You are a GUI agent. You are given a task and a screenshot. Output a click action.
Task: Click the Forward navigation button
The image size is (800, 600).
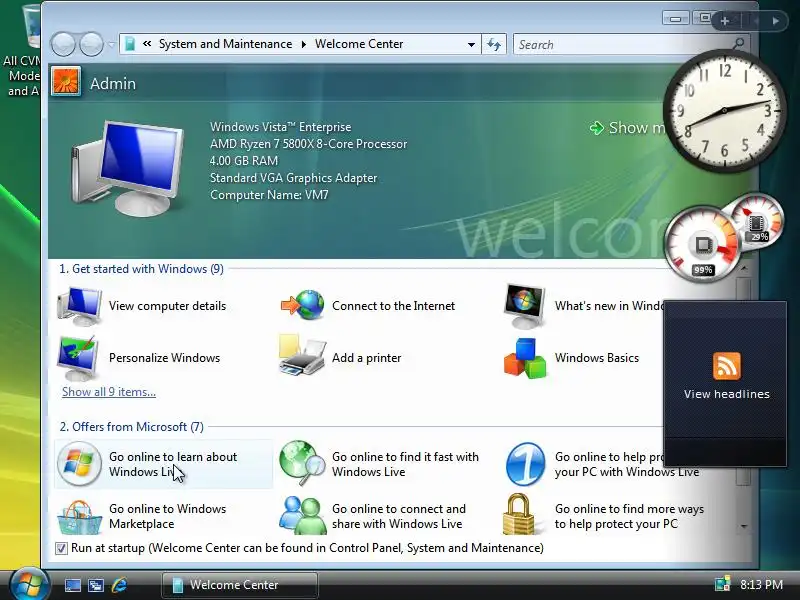pyautogui.click(x=91, y=44)
